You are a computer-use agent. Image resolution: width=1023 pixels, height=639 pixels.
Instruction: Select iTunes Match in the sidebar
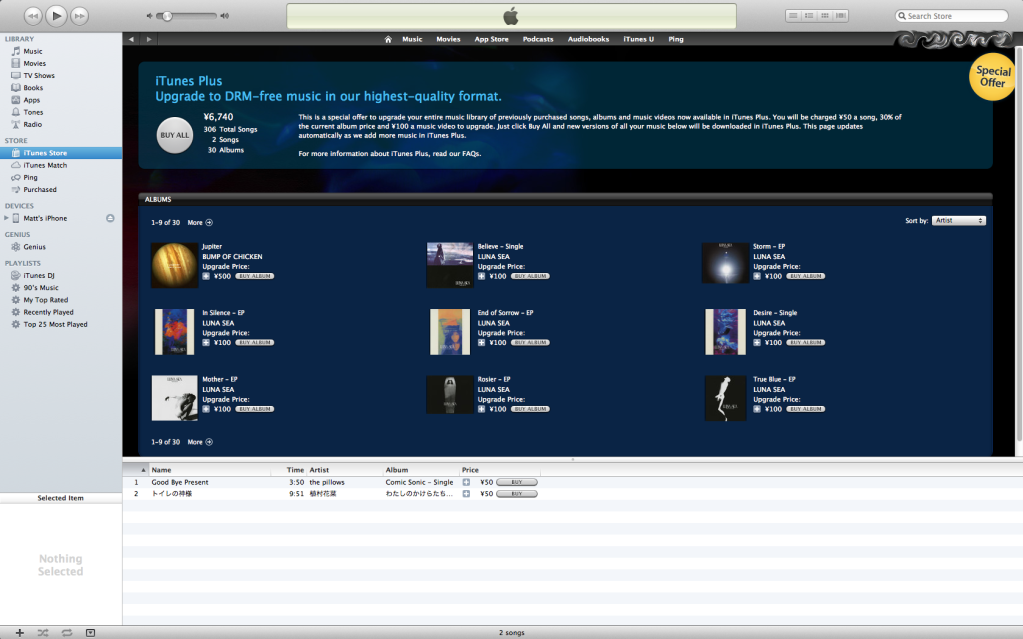tap(45, 165)
